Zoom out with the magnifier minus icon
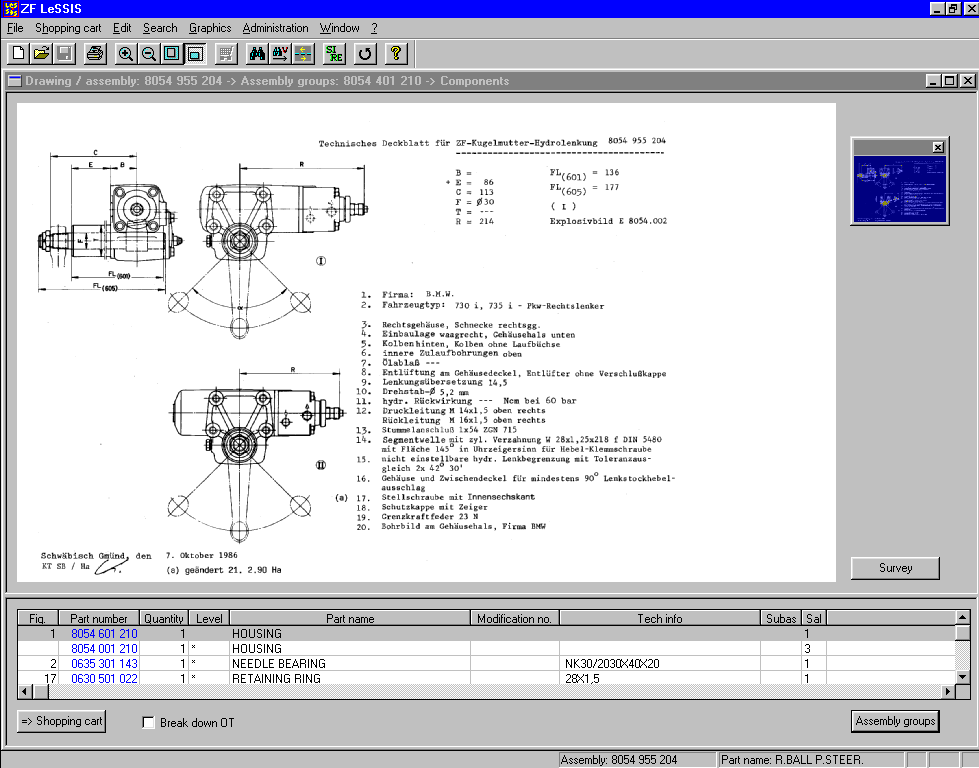 [x=149, y=54]
